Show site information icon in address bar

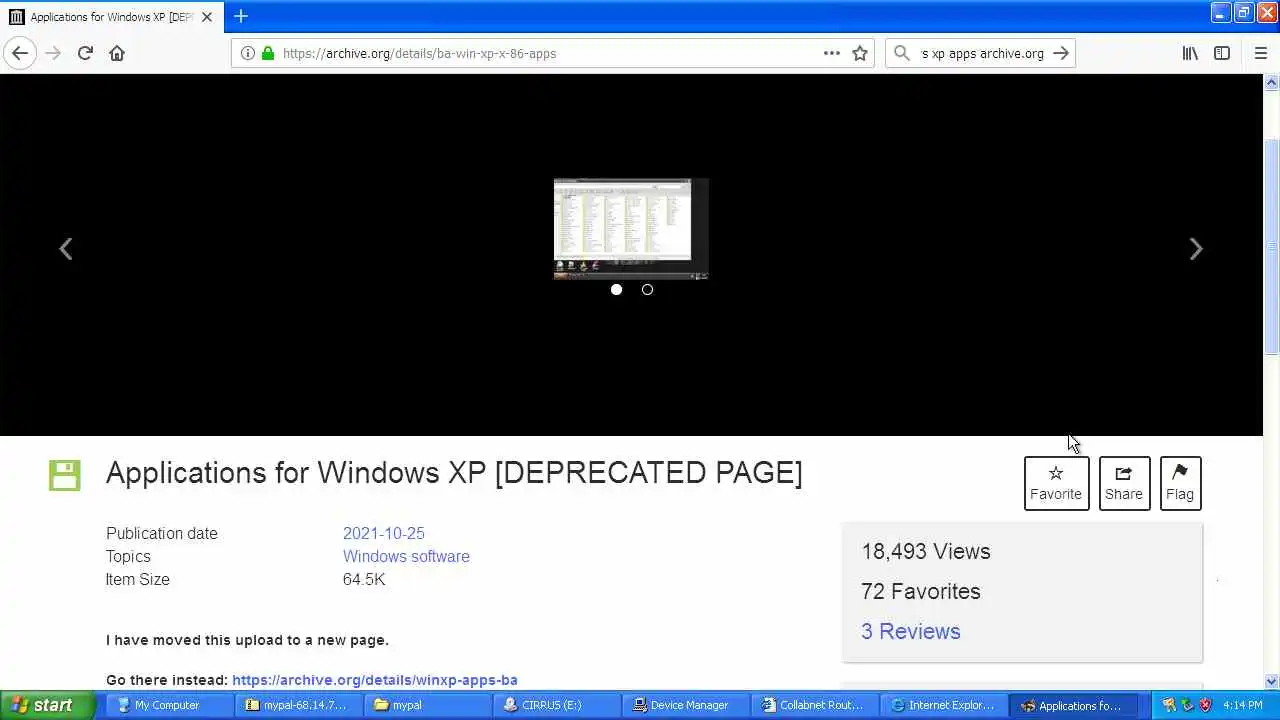tap(247, 53)
